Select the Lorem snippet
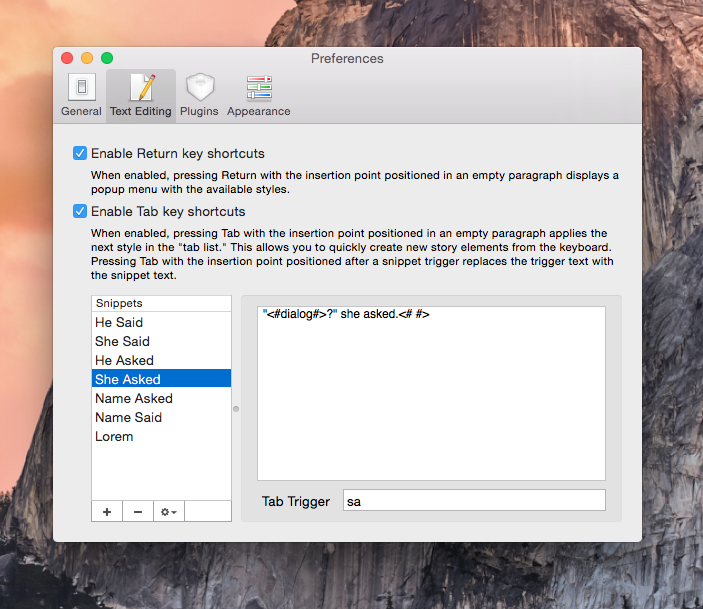Image resolution: width=703 pixels, height=609 pixels. click(161, 436)
